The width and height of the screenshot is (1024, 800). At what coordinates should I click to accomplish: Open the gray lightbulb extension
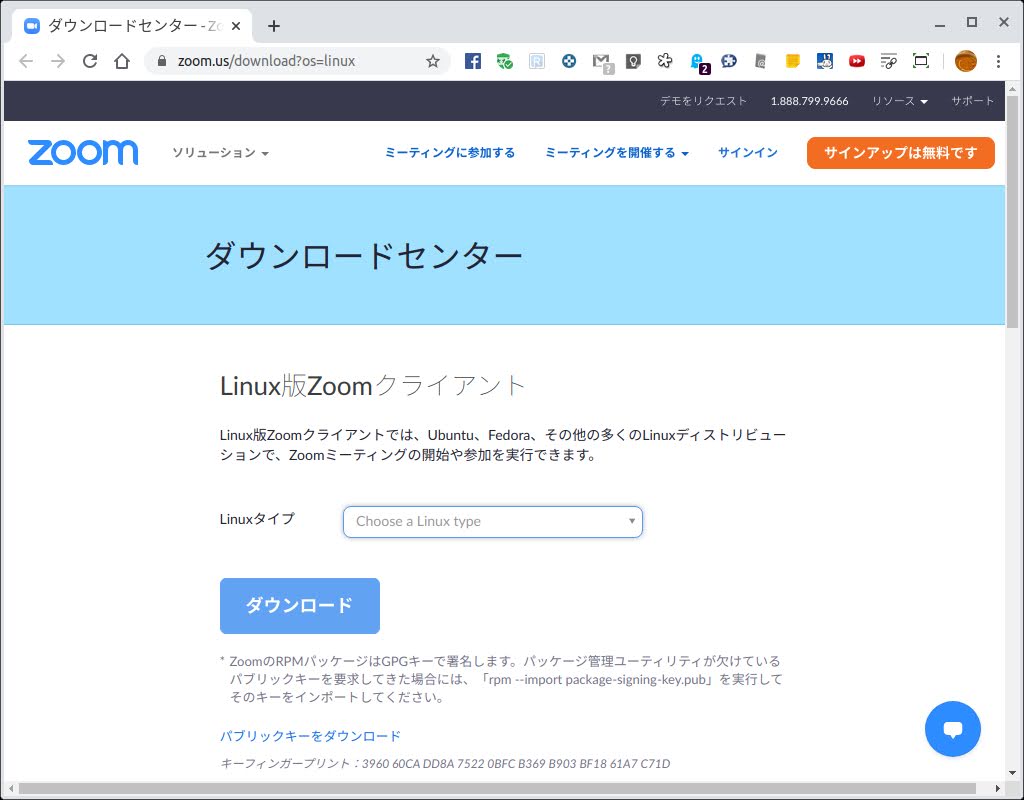coord(633,61)
